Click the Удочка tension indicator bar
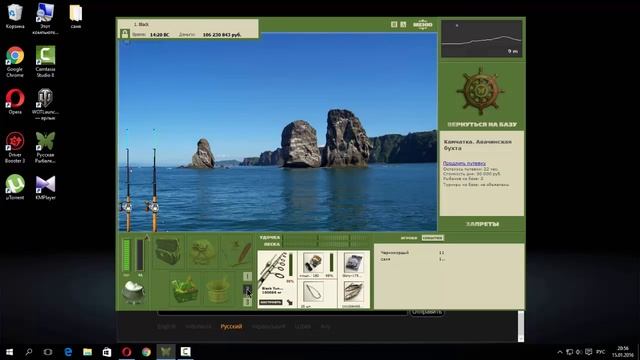The image size is (640, 360). click(x=327, y=238)
